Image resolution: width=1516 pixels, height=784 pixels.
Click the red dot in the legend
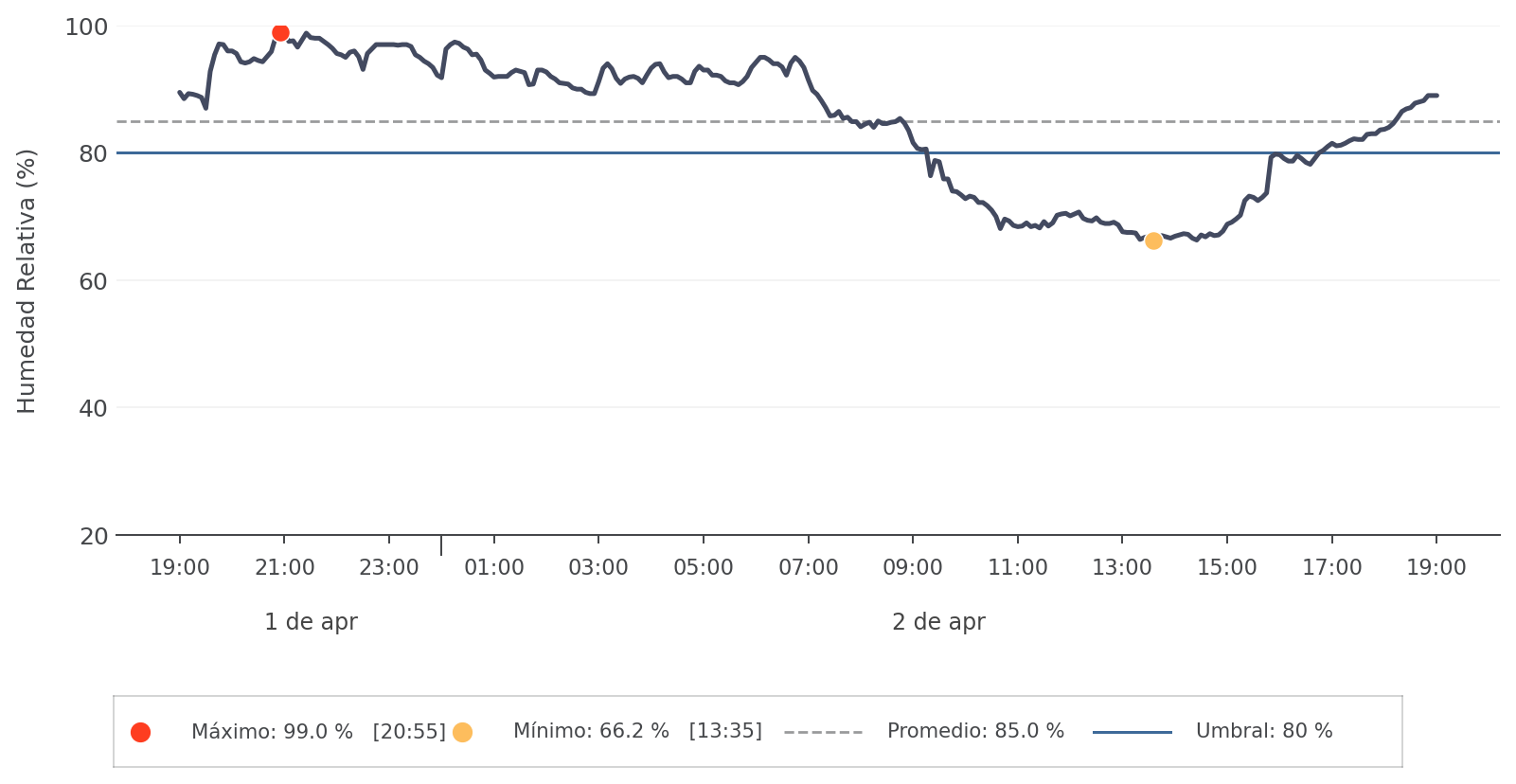click(x=140, y=732)
